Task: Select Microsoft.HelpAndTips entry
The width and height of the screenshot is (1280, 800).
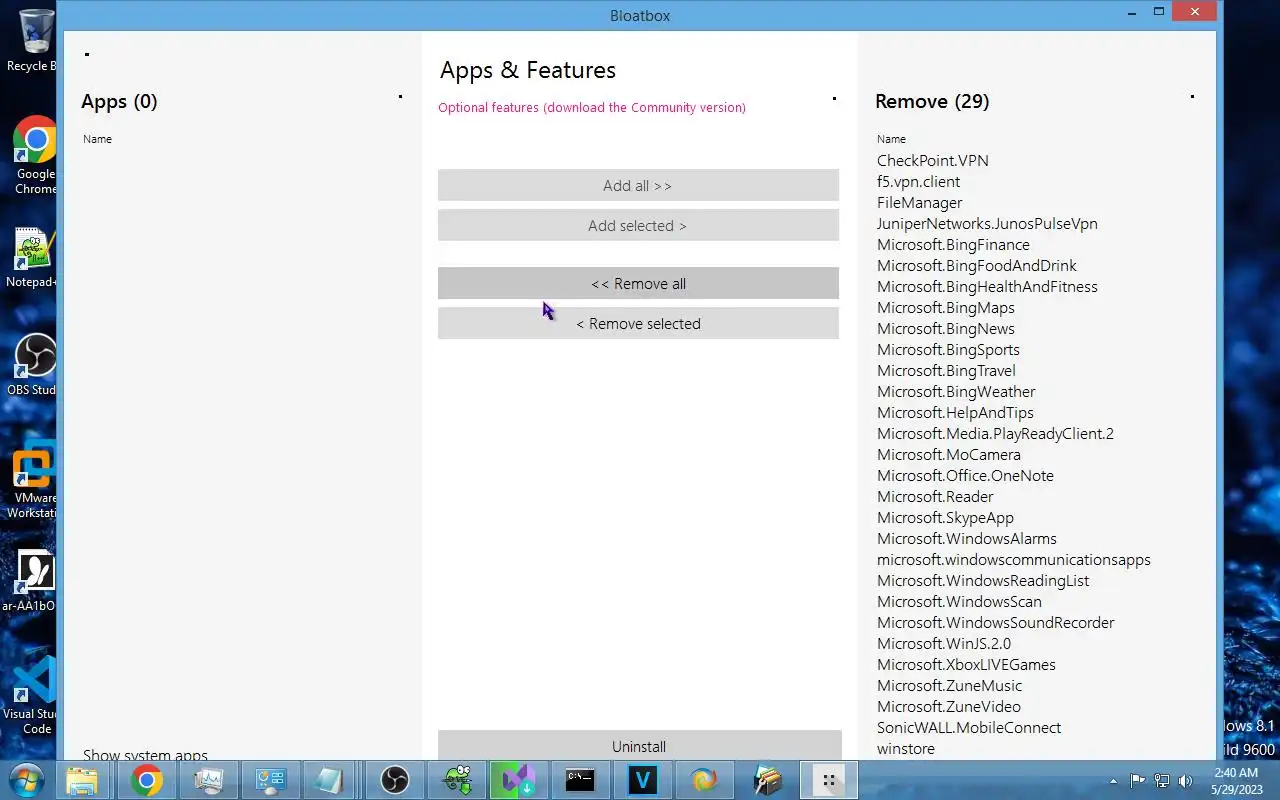Action: pos(955,412)
